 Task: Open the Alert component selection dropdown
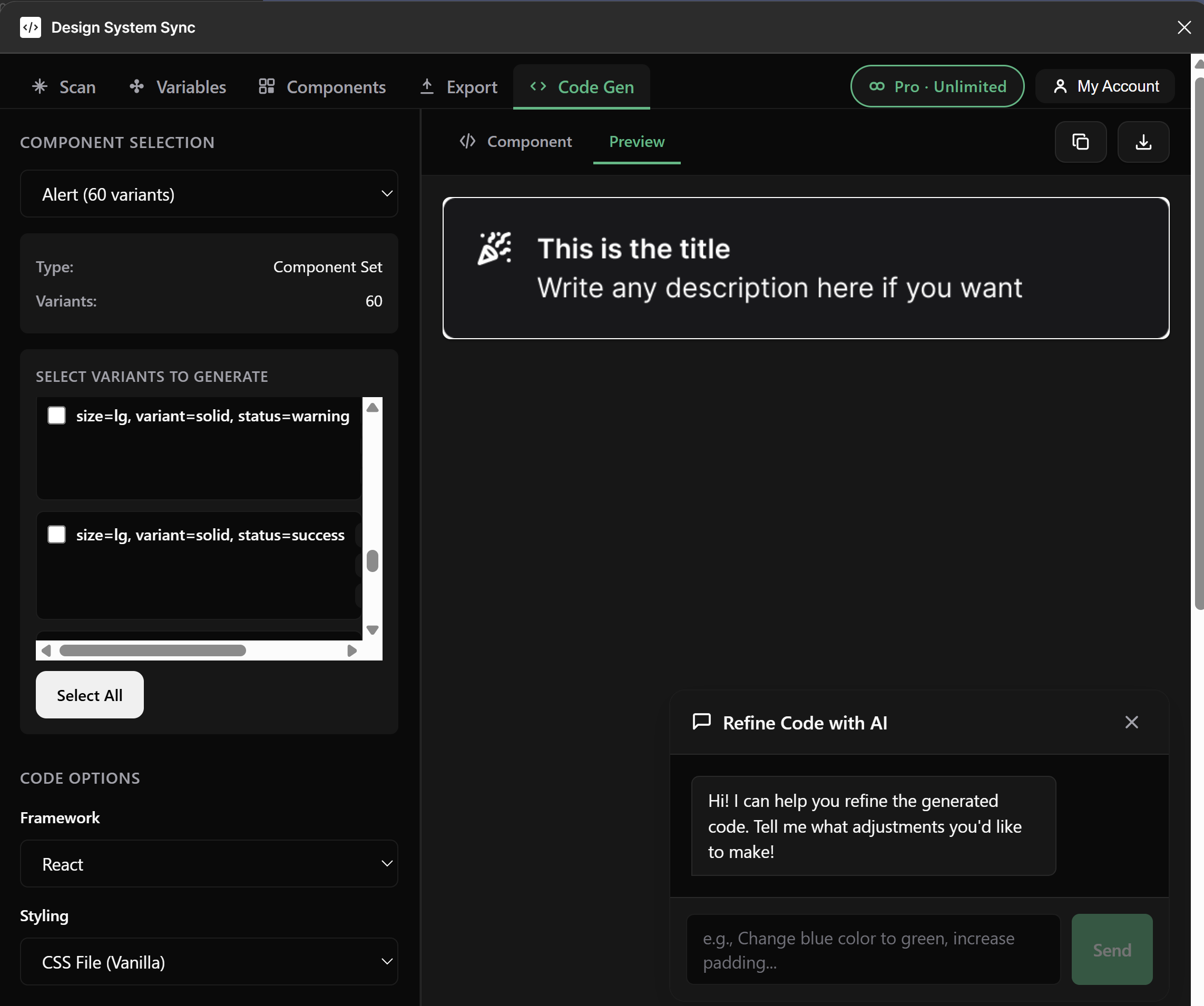pos(209,194)
